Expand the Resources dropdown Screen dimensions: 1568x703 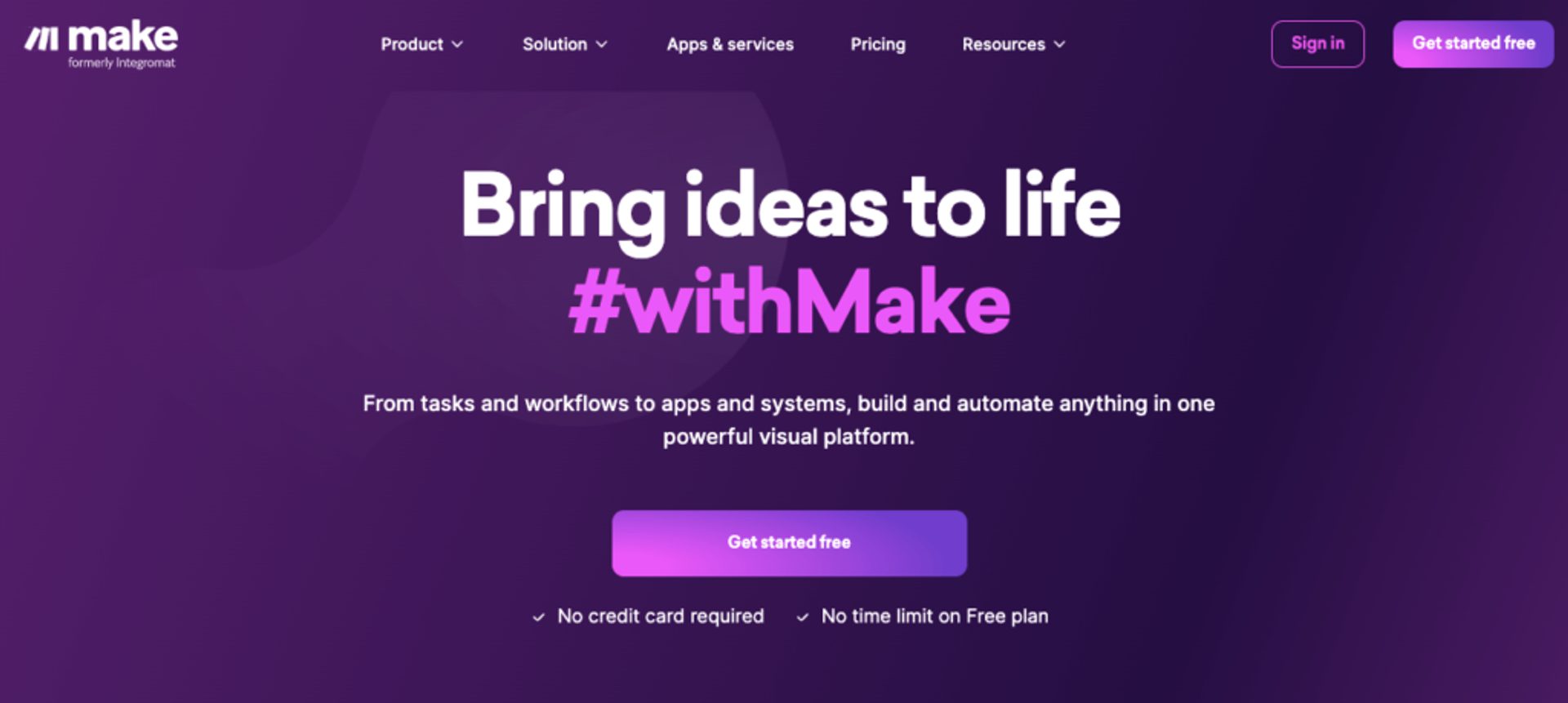click(x=1013, y=44)
